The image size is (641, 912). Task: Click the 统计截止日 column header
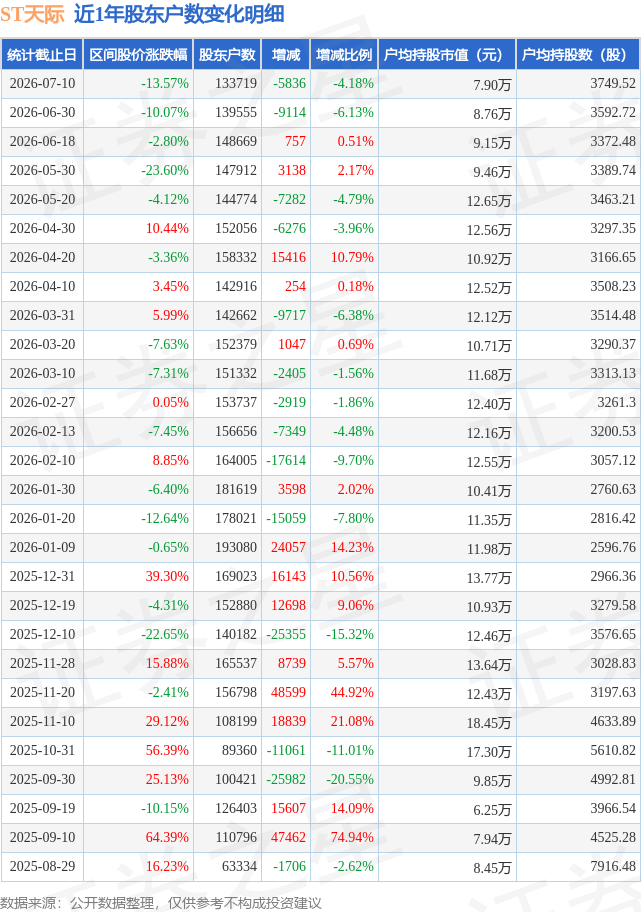(x=42, y=55)
